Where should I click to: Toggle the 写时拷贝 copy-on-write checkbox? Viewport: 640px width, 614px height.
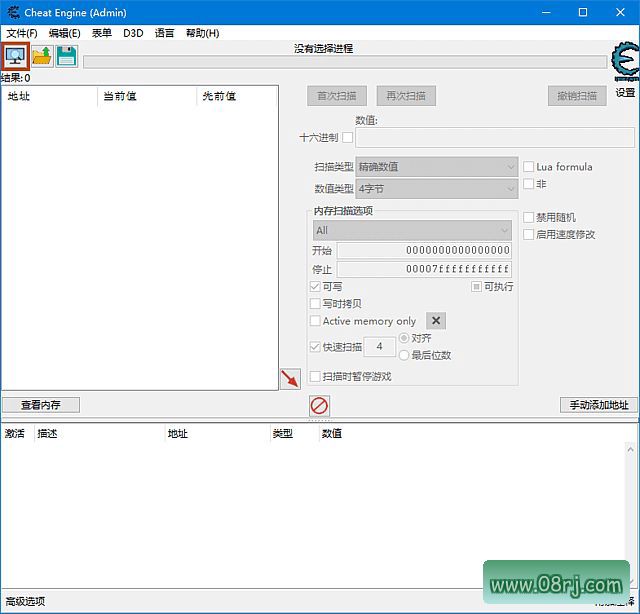click(315, 304)
